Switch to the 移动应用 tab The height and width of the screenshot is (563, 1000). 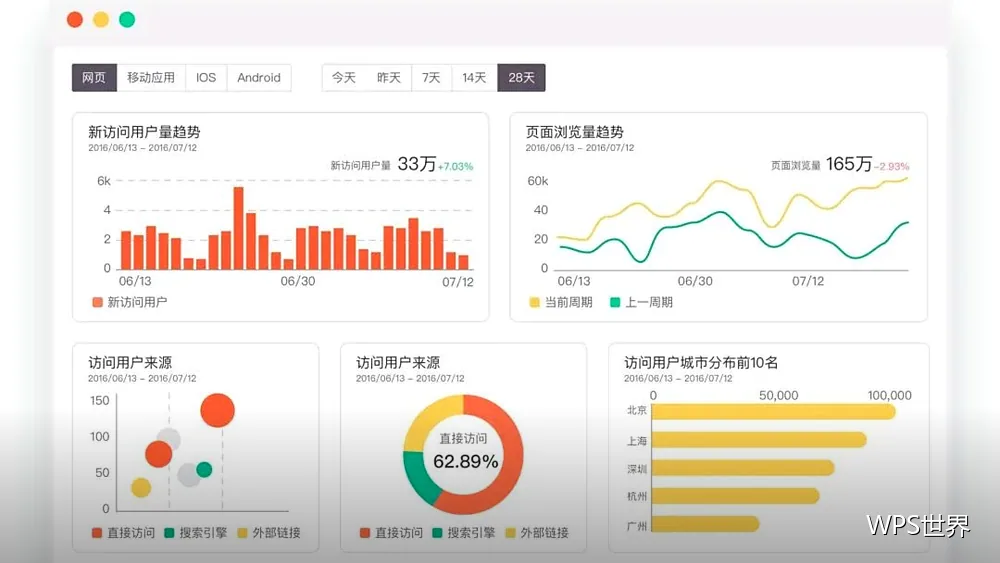tap(151, 78)
